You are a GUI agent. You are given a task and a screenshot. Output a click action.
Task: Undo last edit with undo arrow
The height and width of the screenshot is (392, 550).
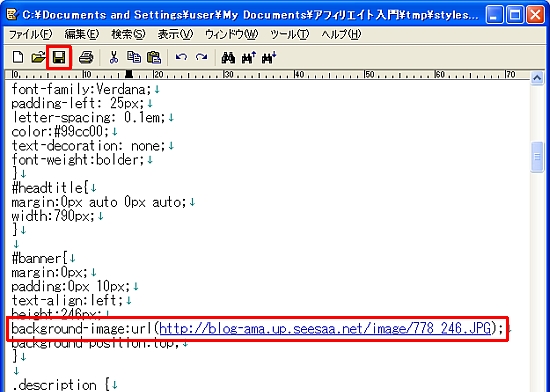click(x=181, y=58)
